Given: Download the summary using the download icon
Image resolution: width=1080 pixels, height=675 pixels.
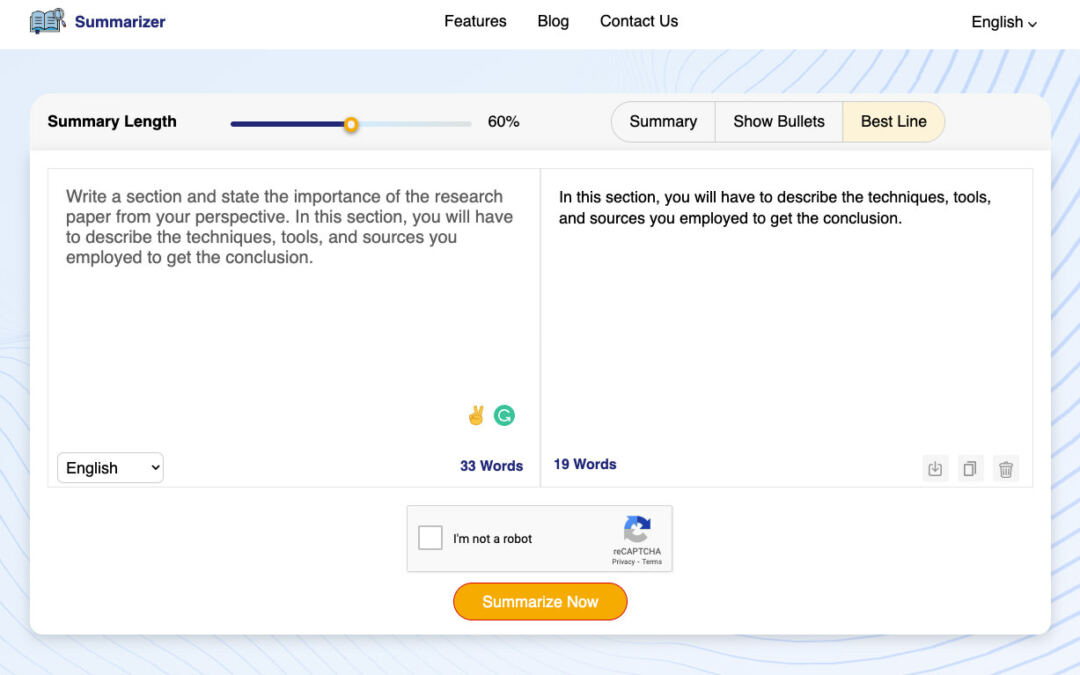Looking at the screenshot, I should (935, 468).
